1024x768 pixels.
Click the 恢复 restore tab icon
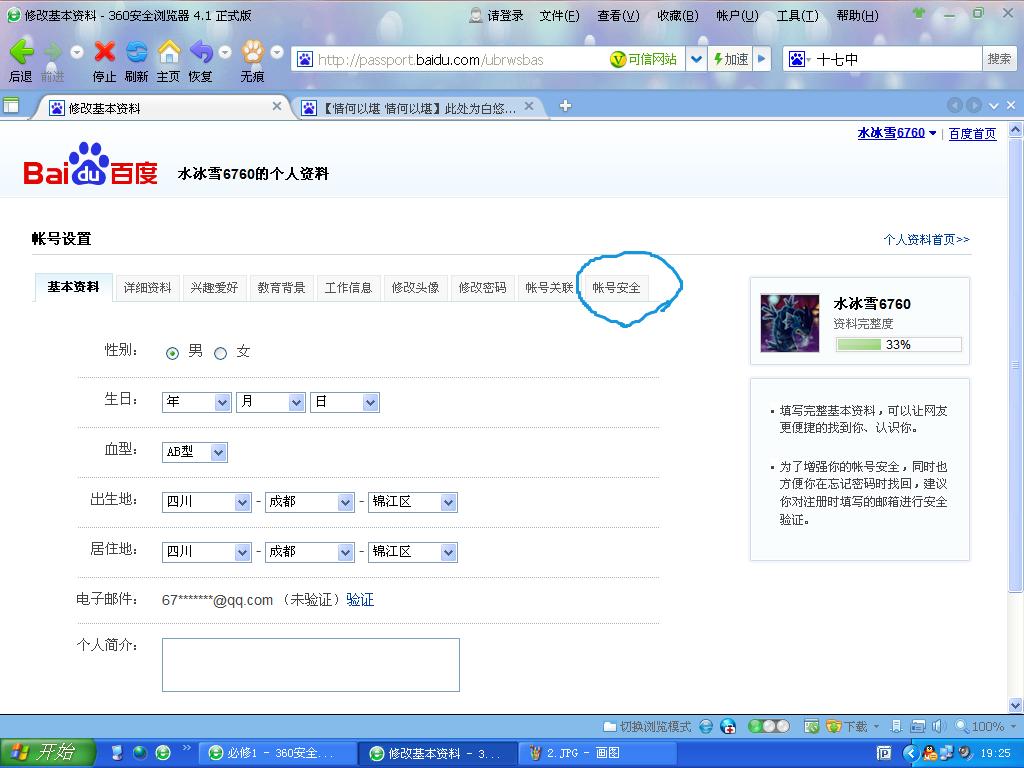tap(201, 52)
